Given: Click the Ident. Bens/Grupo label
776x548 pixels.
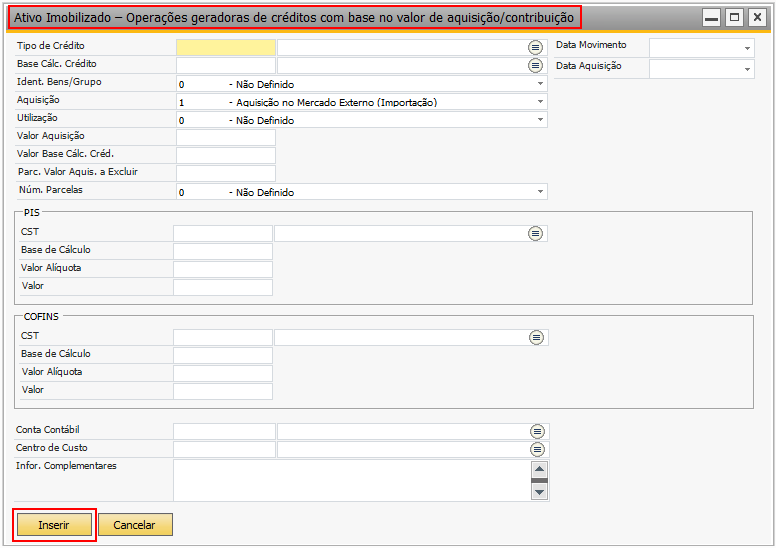Looking at the screenshot, I should pos(59,82).
